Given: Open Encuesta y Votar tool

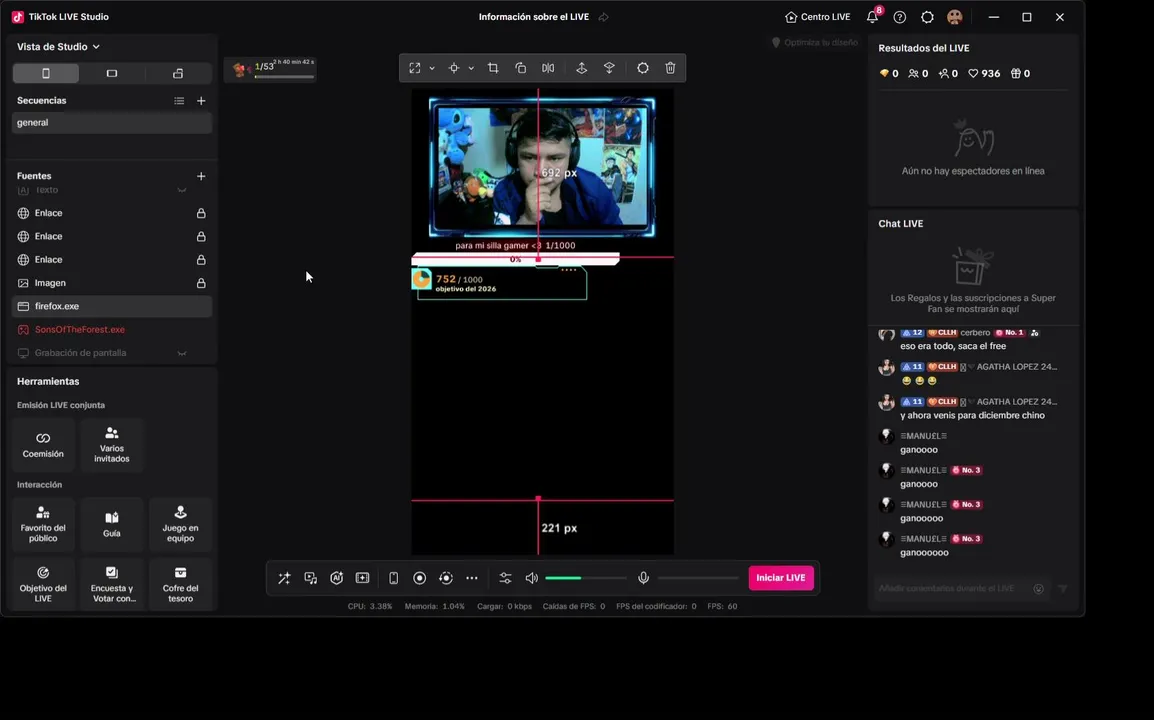Looking at the screenshot, I should coord(112,585).
